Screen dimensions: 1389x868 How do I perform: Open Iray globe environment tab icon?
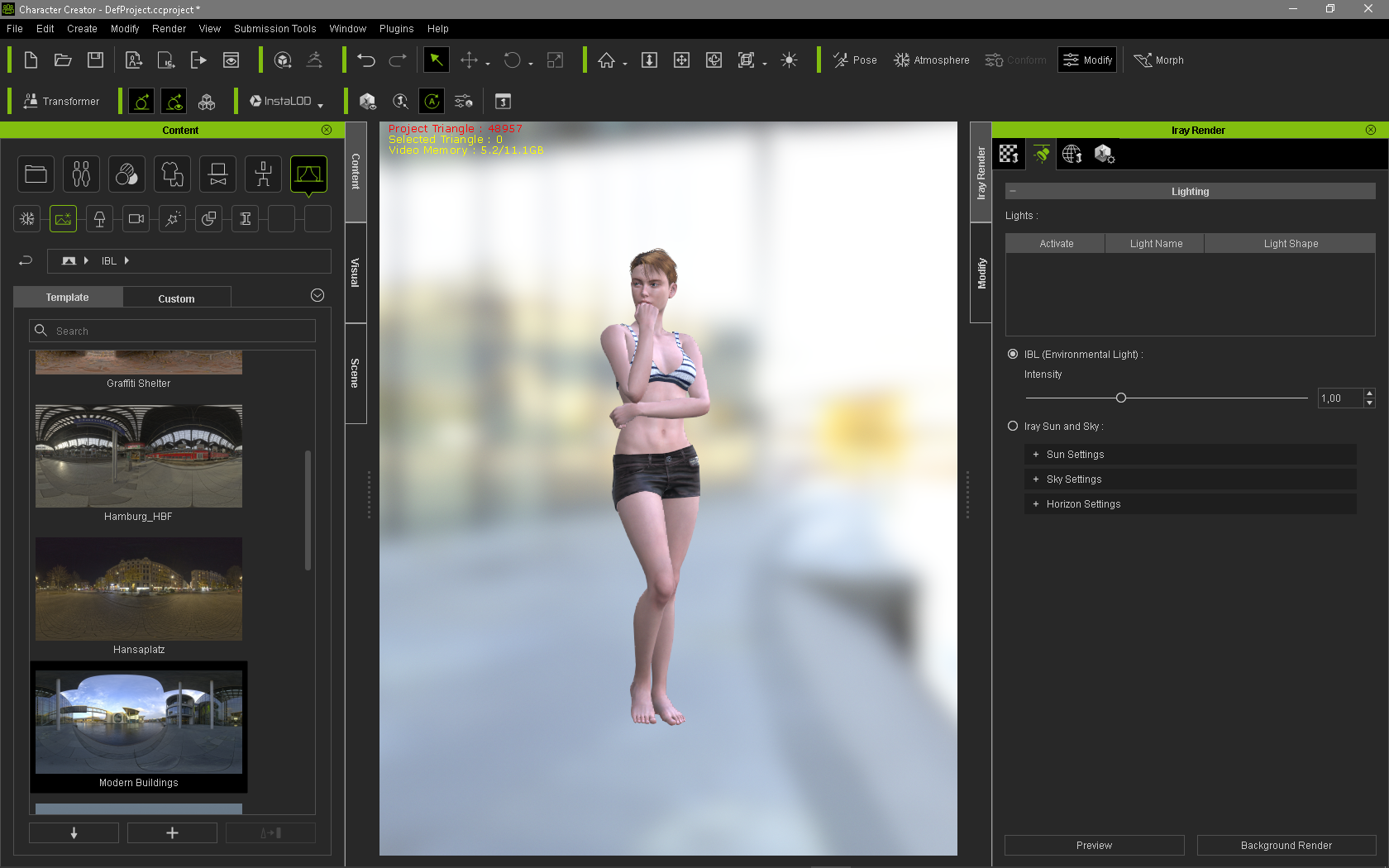pyautogui.click(x=1072, y=155)
